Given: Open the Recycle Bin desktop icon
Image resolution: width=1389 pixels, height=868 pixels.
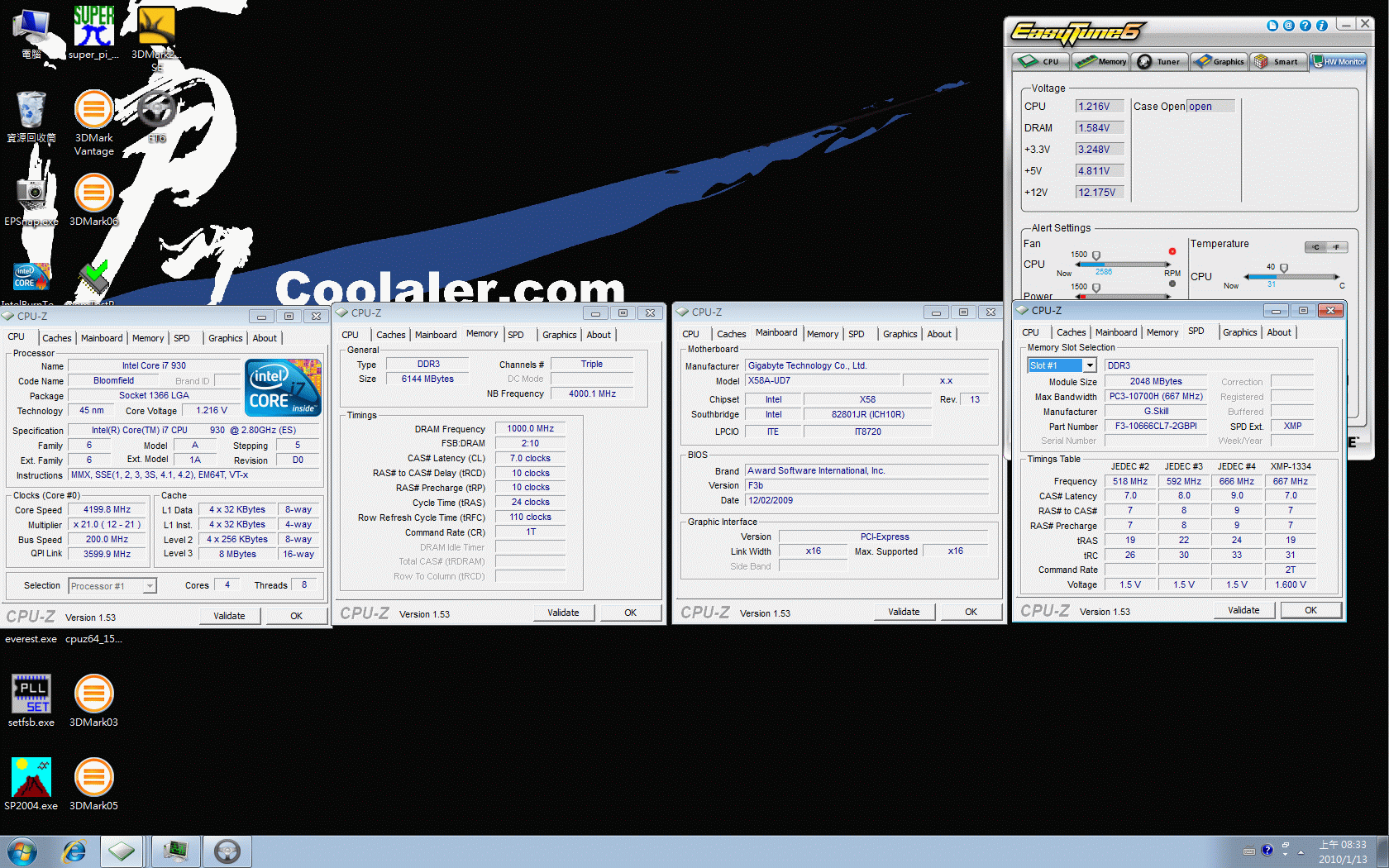Looking at the screenshot, I should (x=31, y=117).
